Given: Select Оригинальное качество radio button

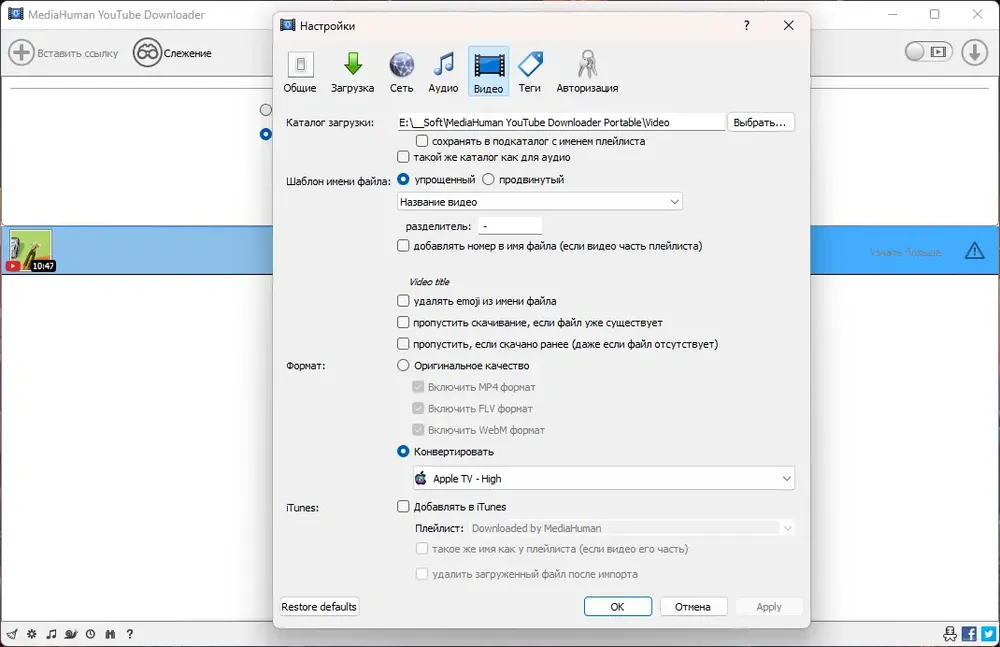Looking at the screenshot, I should 403,366.
